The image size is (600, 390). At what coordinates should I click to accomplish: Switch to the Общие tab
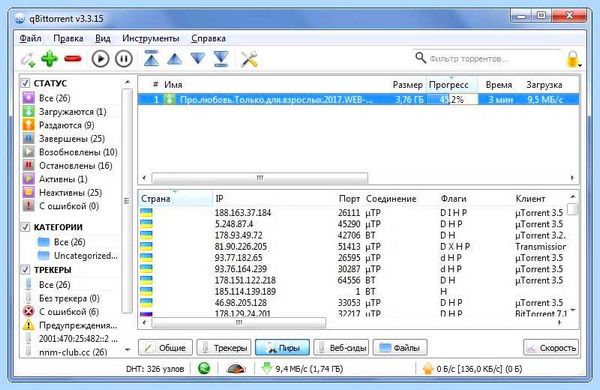[x=165, y=348]
